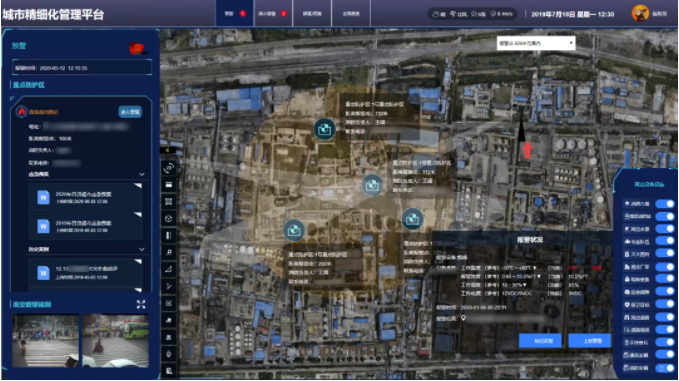
Task: Toggle the 周边水源 switch
Action: [x=665, y=228]
